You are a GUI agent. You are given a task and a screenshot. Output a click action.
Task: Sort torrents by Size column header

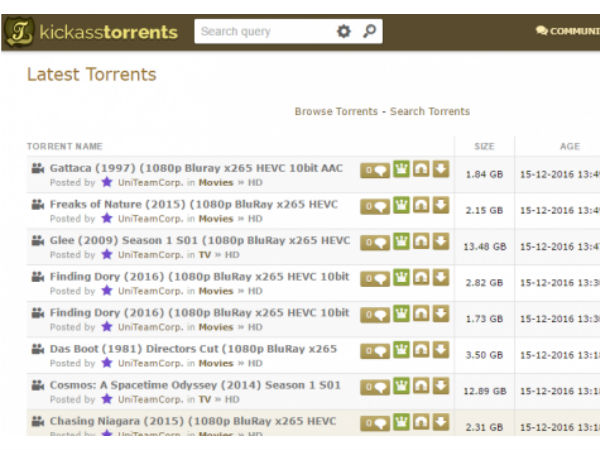coord(484,146)
